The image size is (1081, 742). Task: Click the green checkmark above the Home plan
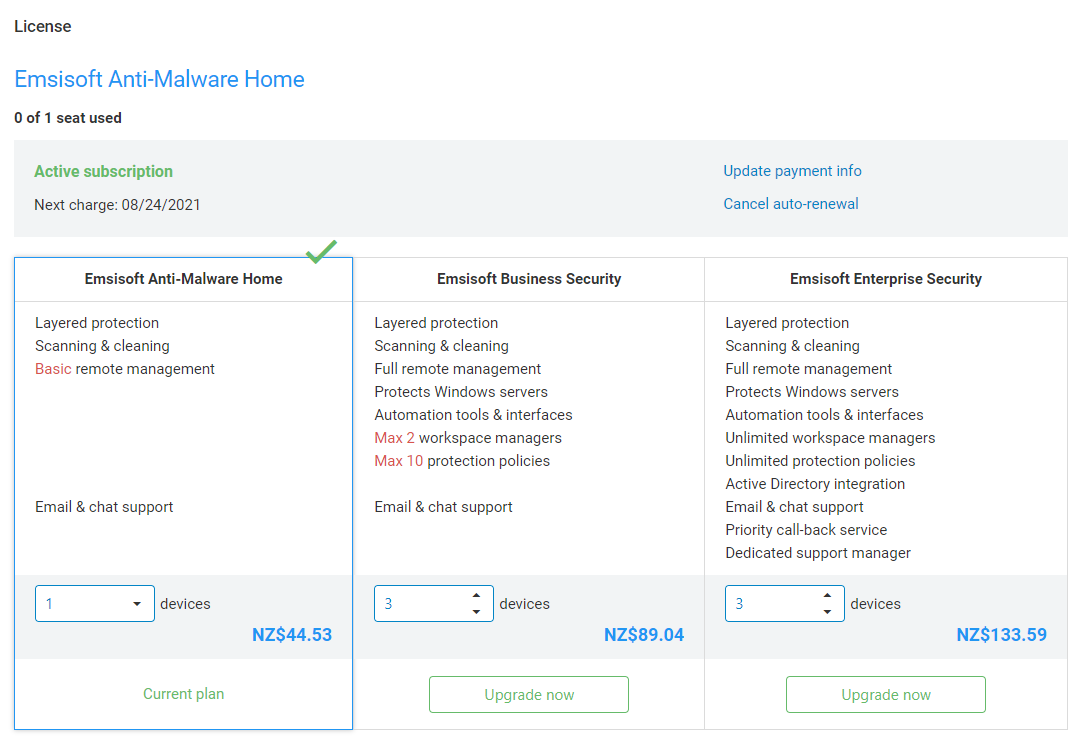(321, 252)
